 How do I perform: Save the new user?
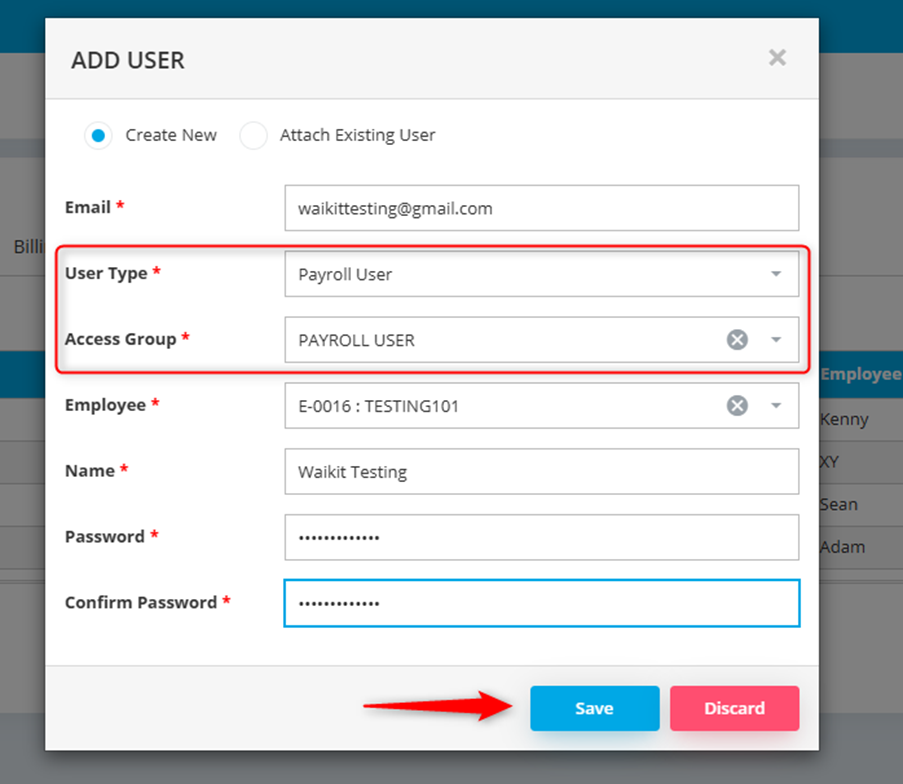[x=594, y=708]
